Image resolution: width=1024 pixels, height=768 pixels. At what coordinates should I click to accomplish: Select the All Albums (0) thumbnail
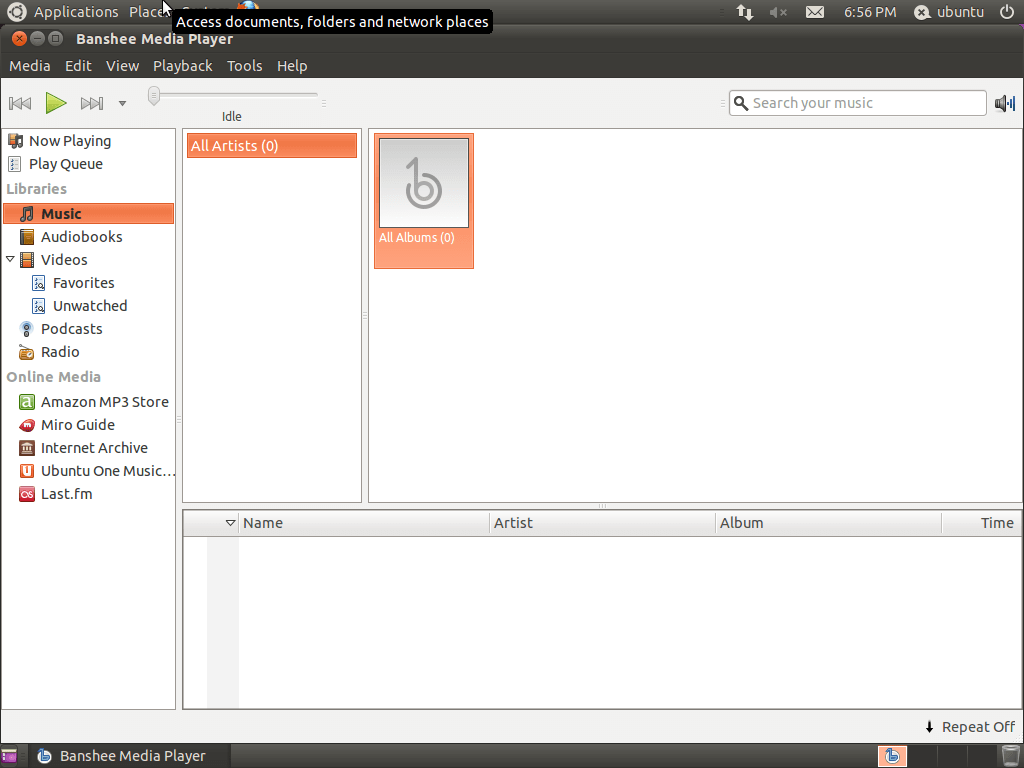424,201
